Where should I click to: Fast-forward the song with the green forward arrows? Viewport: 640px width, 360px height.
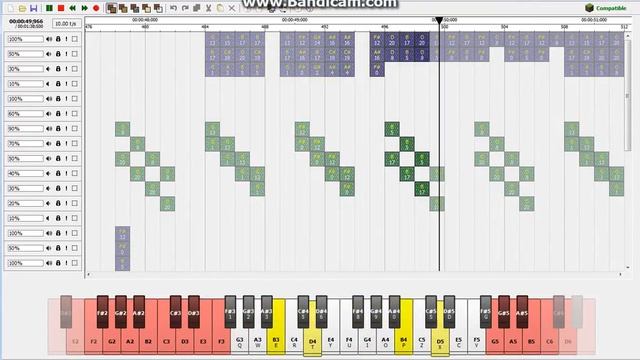click(x=84, y=8)
